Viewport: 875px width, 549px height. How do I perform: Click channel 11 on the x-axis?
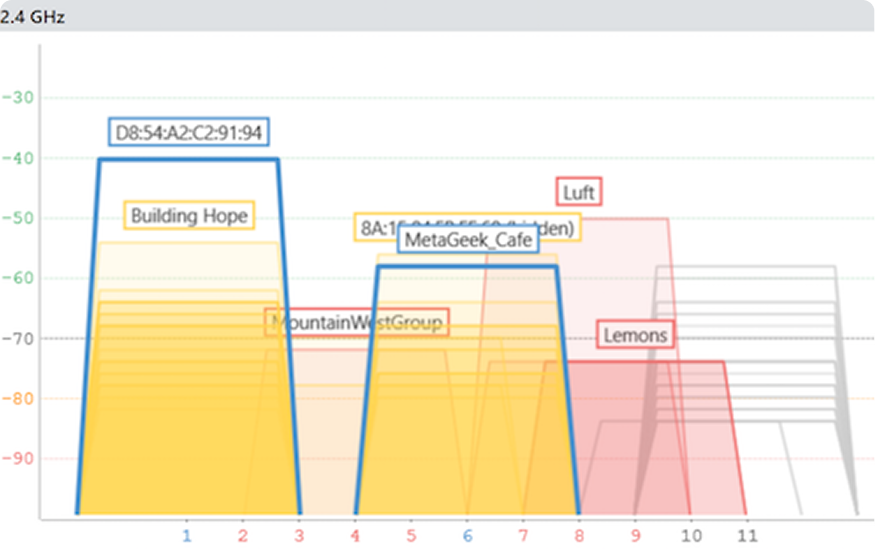pyautogui.click(x=746, y=535)
